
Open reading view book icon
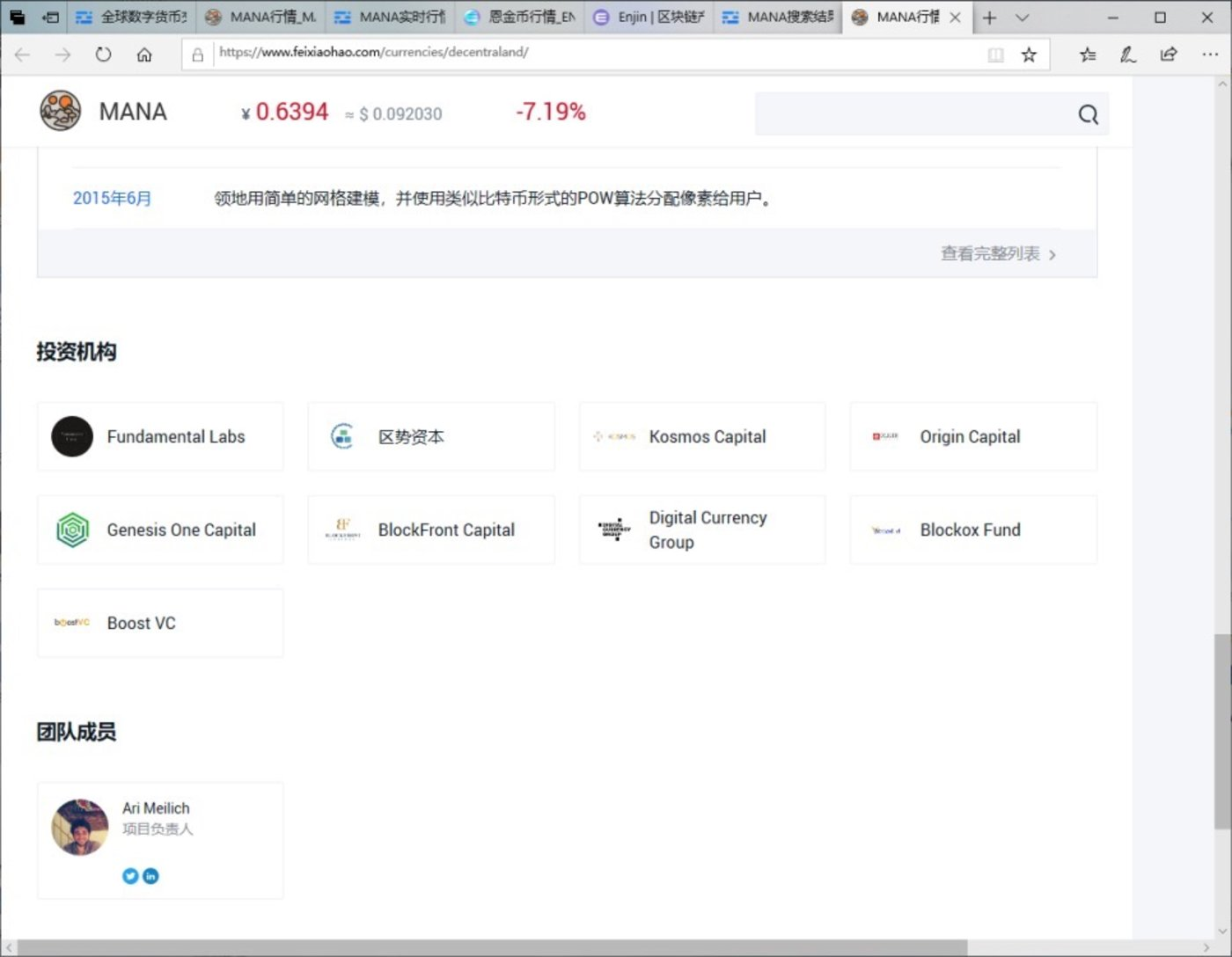995,55
